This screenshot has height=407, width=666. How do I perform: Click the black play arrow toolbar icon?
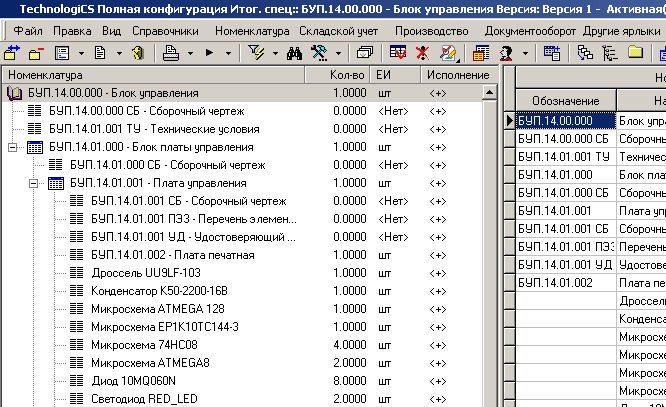210,52
